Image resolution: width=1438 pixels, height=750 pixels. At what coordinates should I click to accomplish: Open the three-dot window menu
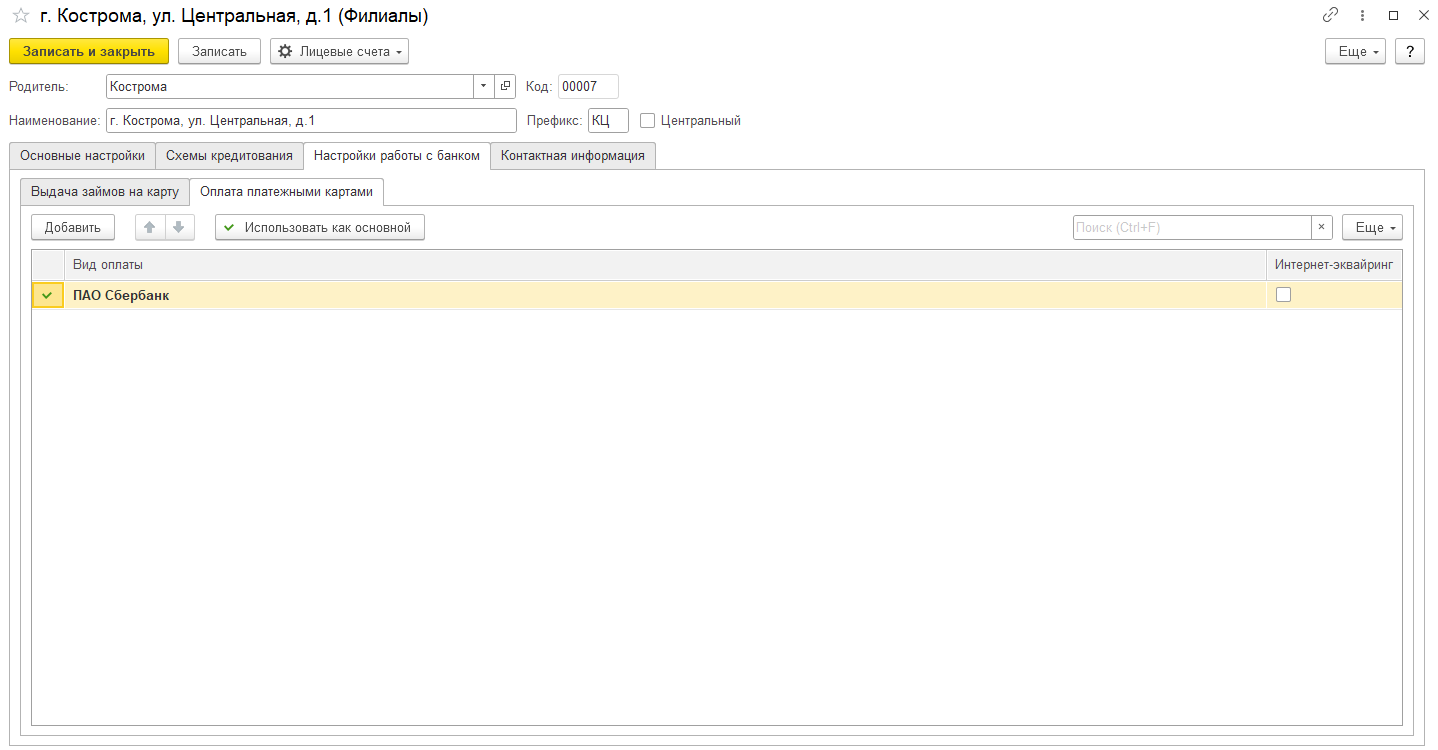pyautogui.click(x=1362, y=15)
